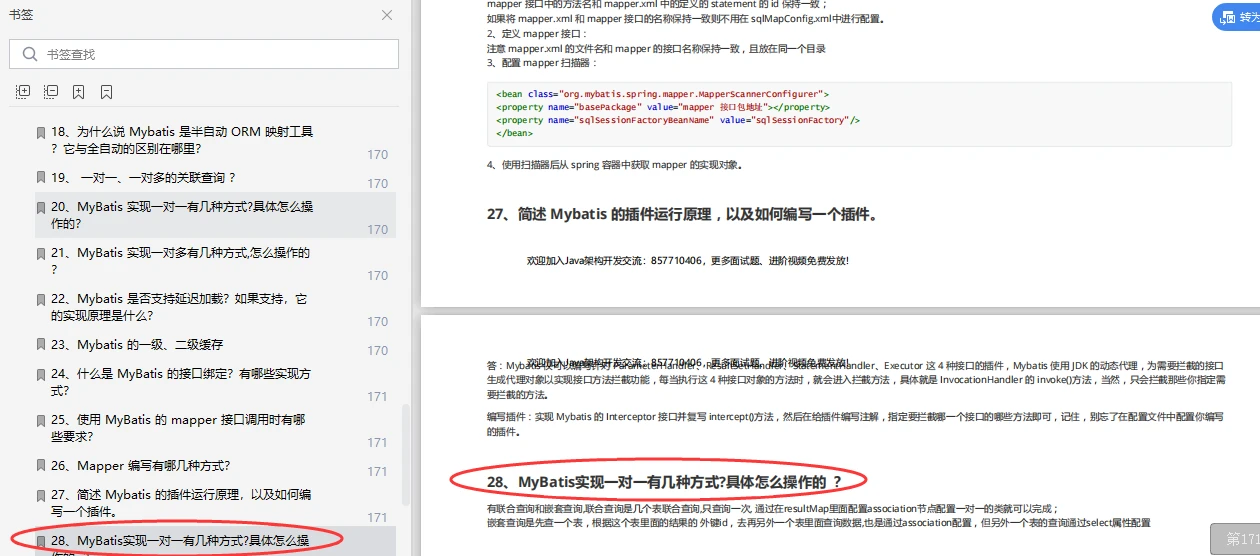Click the bookmark panel vertical scrollbar thumb

point(405,455)
